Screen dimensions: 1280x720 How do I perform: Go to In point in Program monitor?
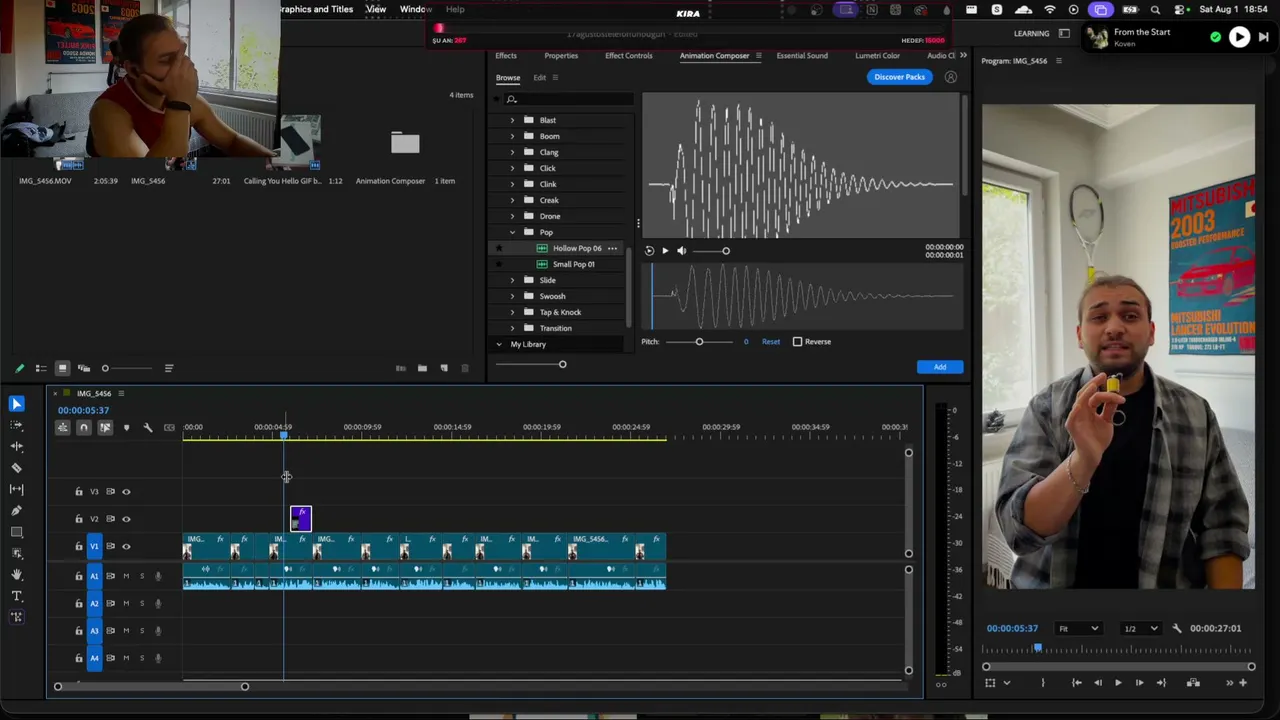tap(1077, 683)
